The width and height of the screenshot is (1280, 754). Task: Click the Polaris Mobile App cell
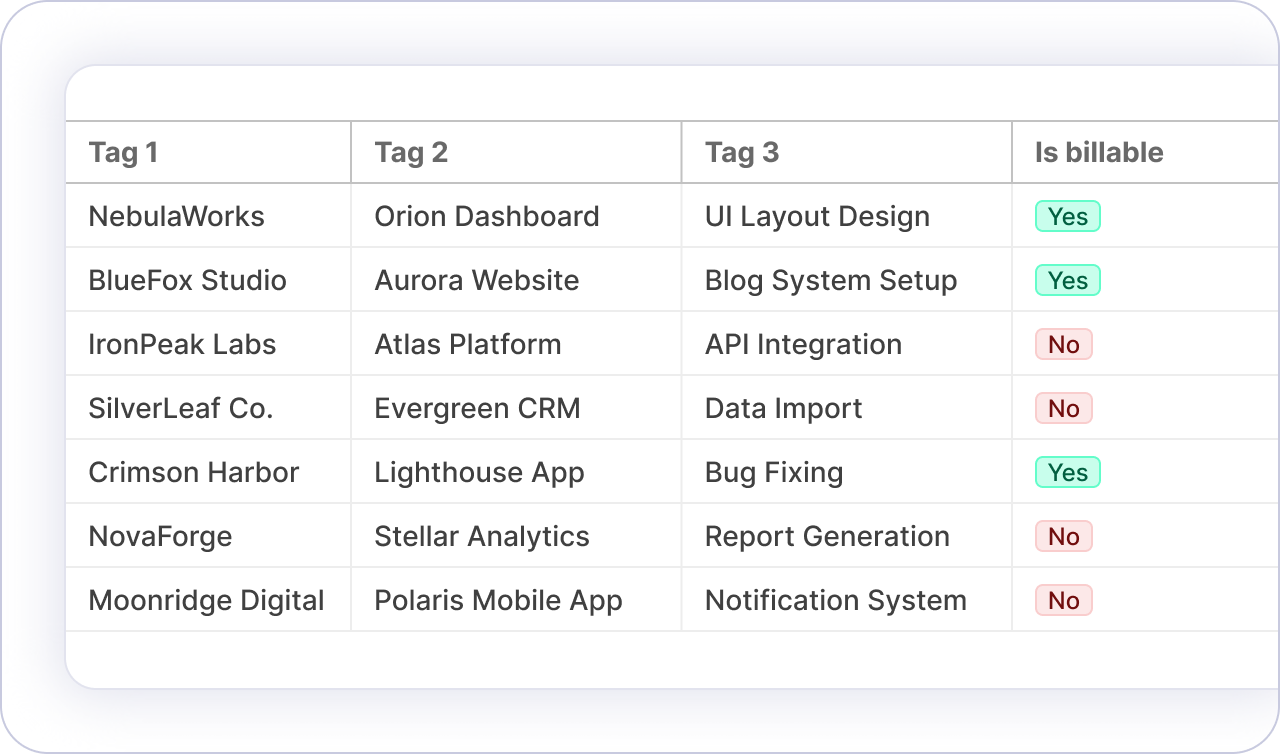coord(498,601)
